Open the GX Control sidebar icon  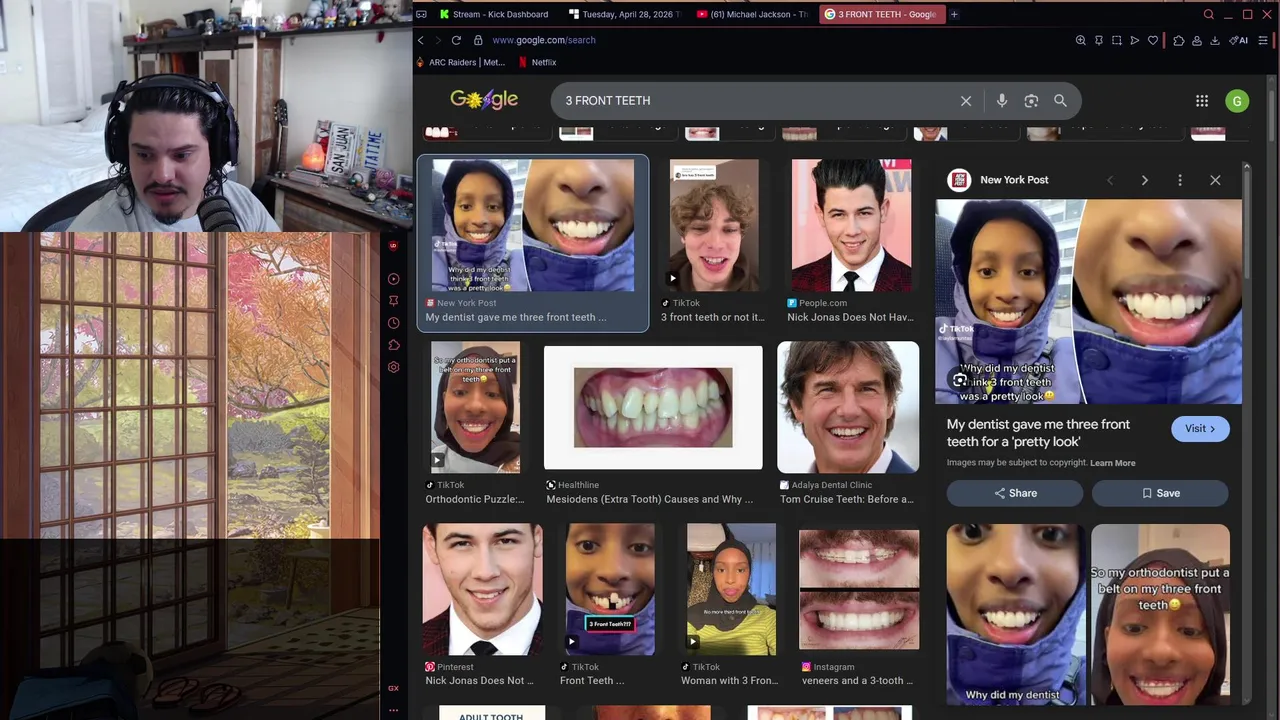click(393, 688)
